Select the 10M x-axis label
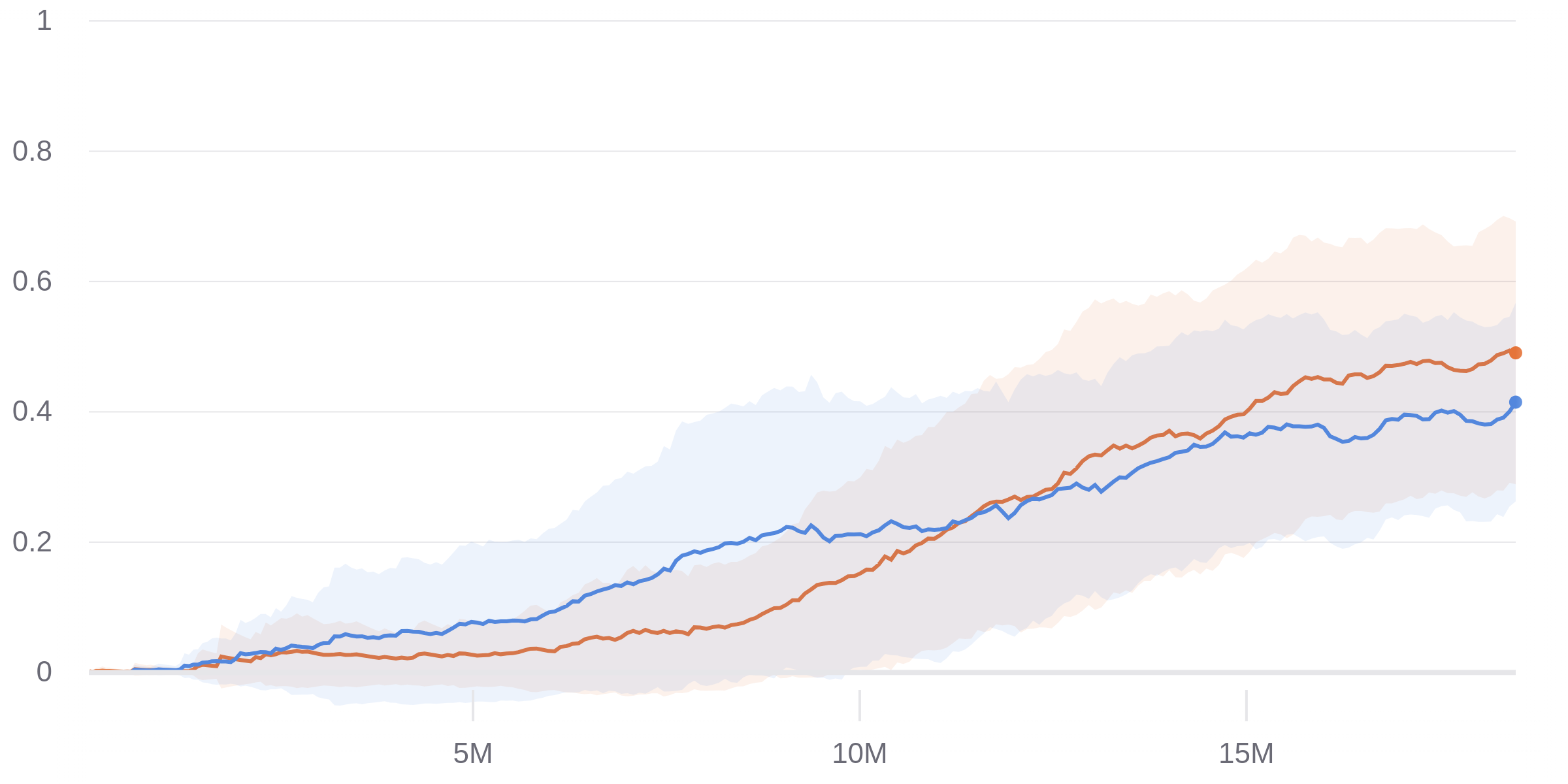The width and height of the screenshot is (1568, 784). 859,754
